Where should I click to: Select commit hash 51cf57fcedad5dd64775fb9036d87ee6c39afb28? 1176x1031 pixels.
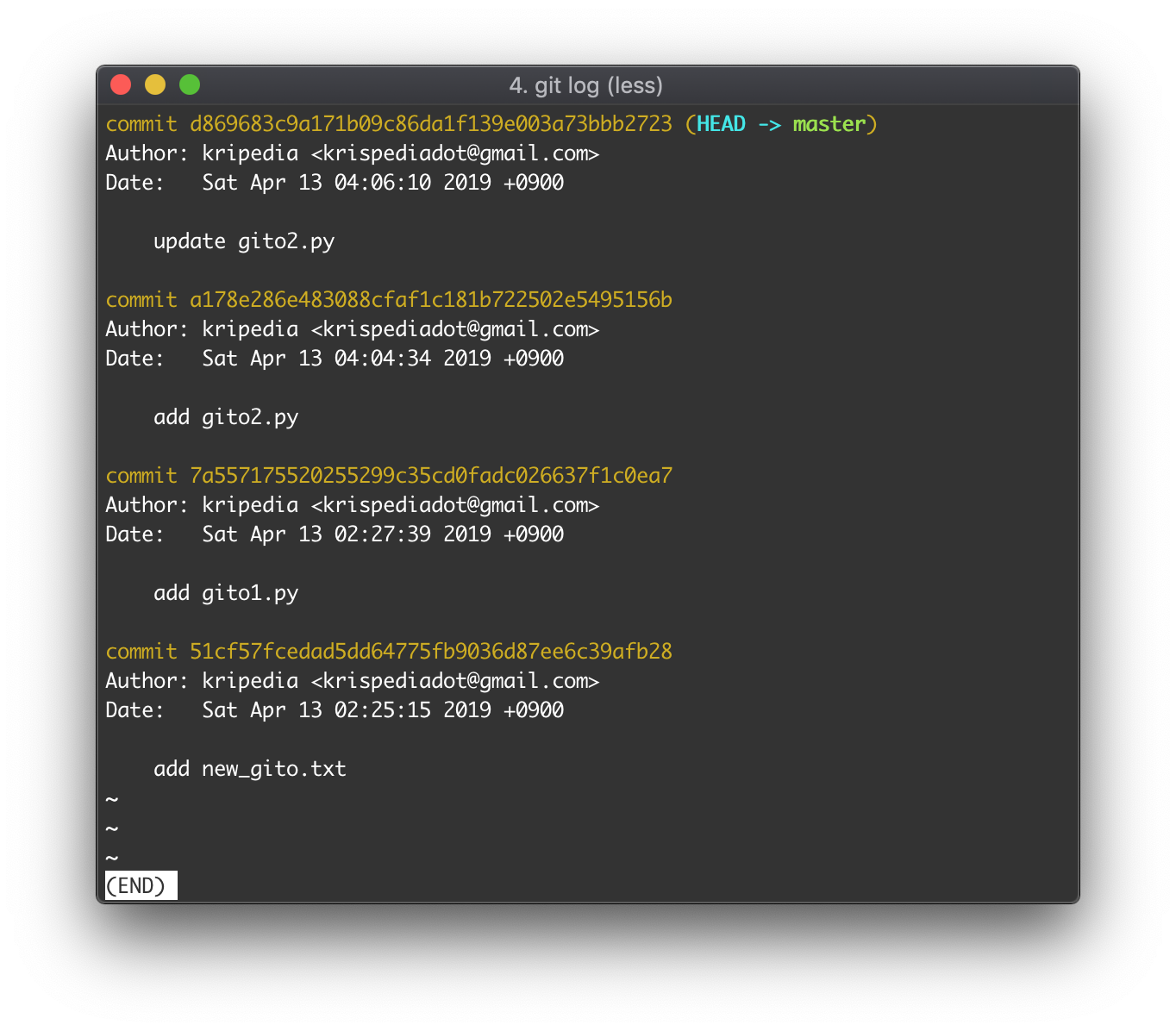431,652
